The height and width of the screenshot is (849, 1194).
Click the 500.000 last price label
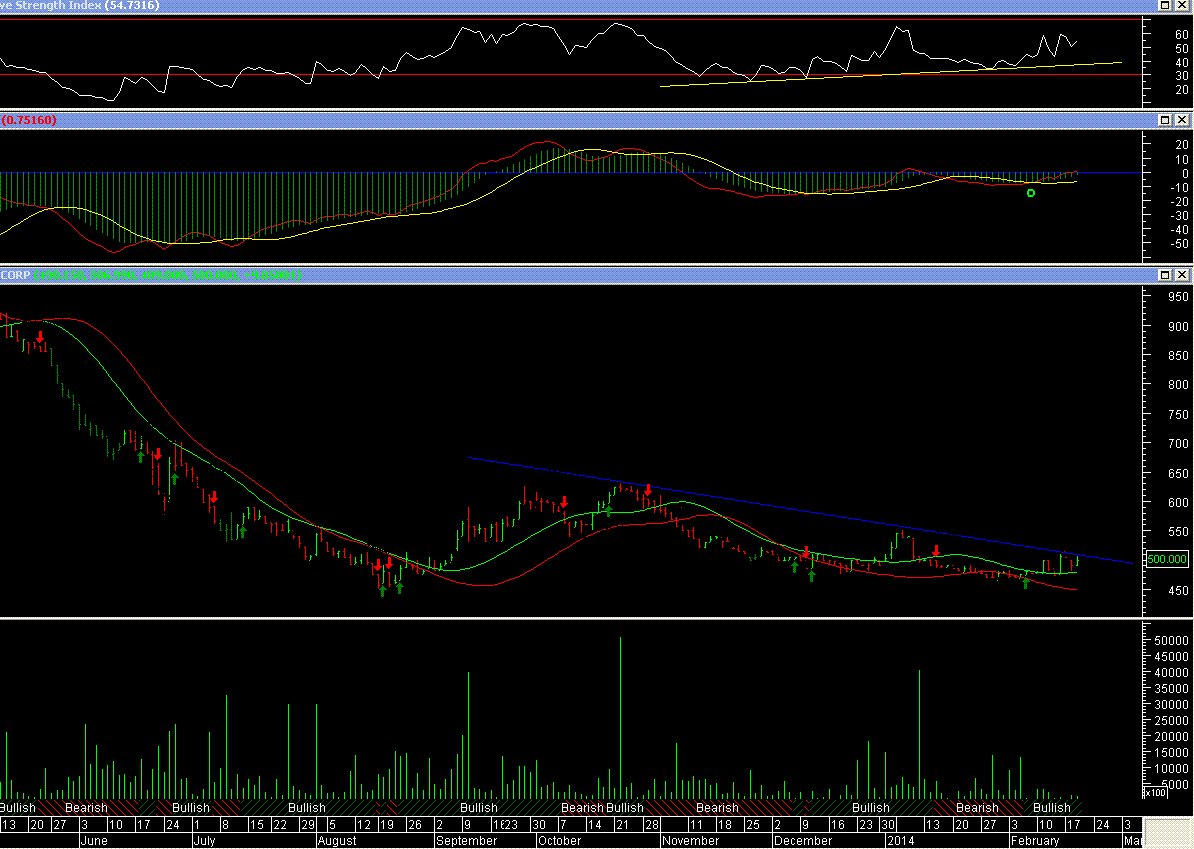tap(1166, 560)
